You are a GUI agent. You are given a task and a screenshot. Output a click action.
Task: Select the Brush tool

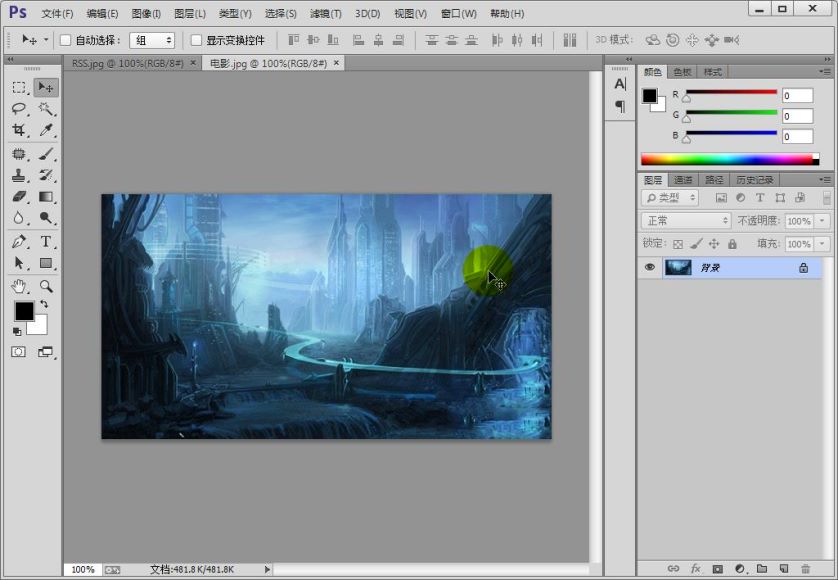[46, 154]
